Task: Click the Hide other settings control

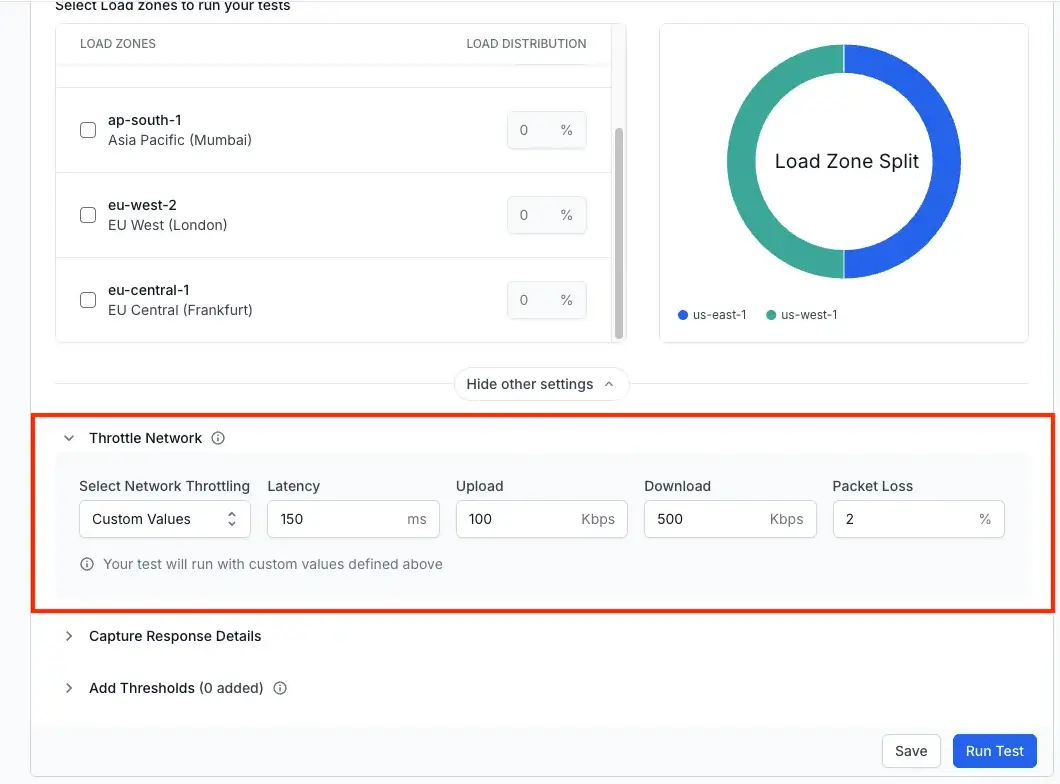Action: [541, 384]
